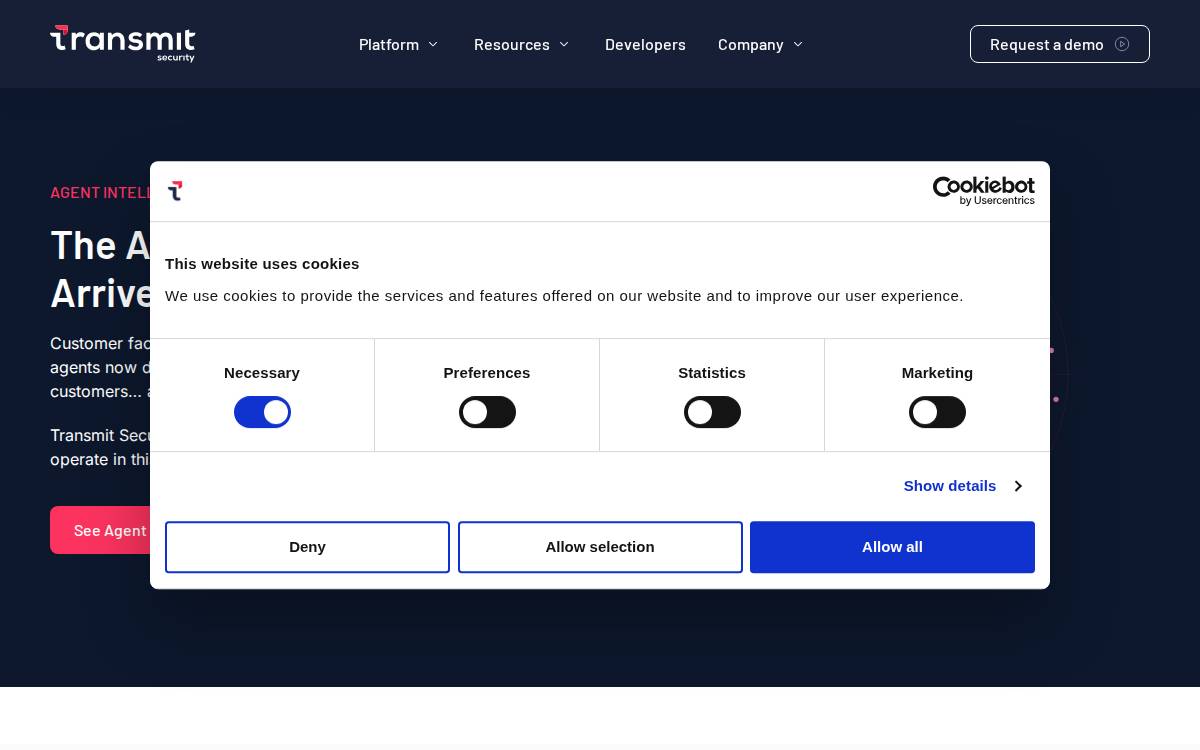The width and height of the screenshot is (1200, 750).
Task: Expand cookie details via Show details chevron
Action: pyautogui.click(x=1018, y=486)
